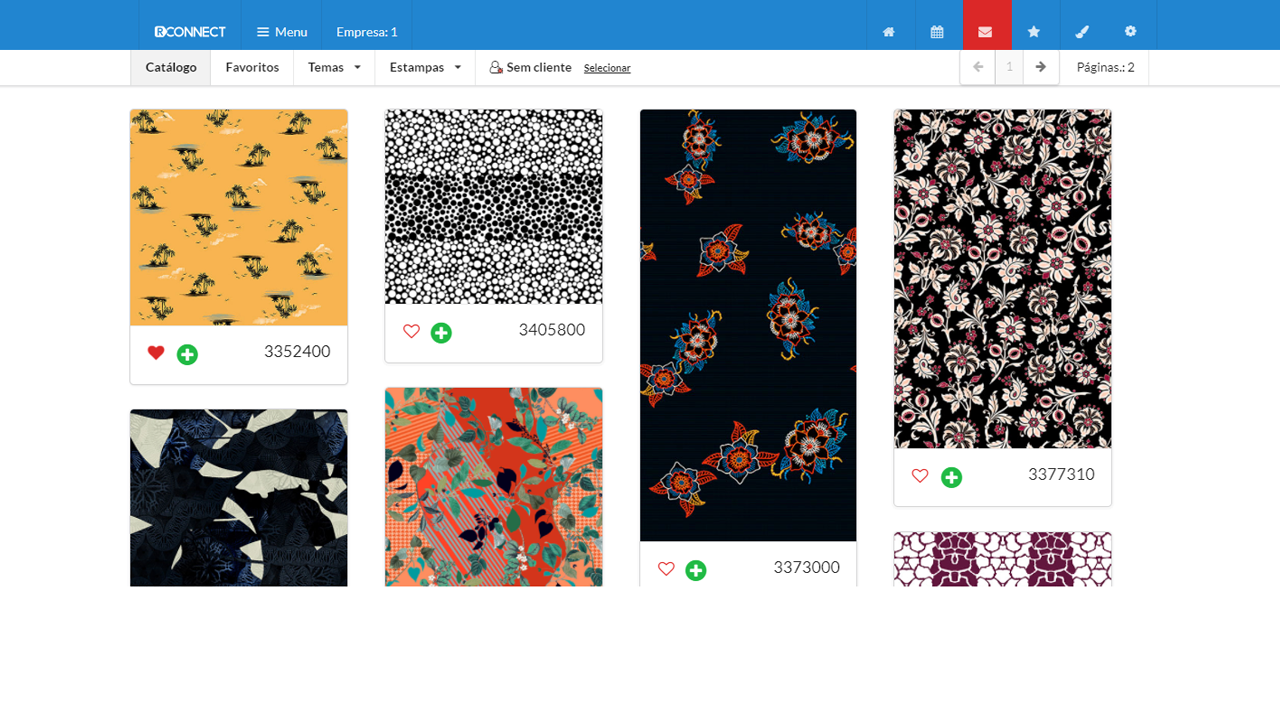Viewport: 1280px width, 720px height.
Task: Switch to the Favoritos tab
Action: click(252, 67)
